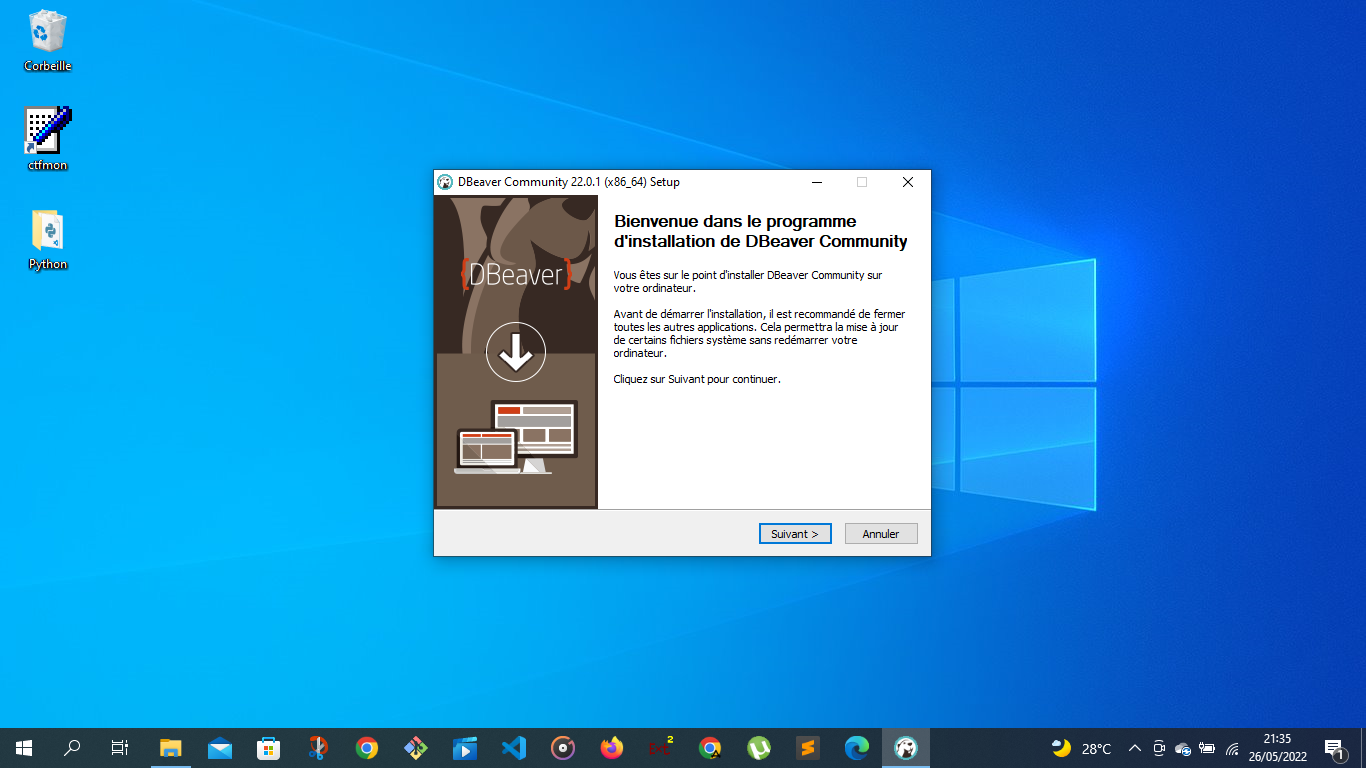The height and width of the screenshot is (768, 1366).
Task: Open File Explorer from the taskbar
Action: point(171,748)
